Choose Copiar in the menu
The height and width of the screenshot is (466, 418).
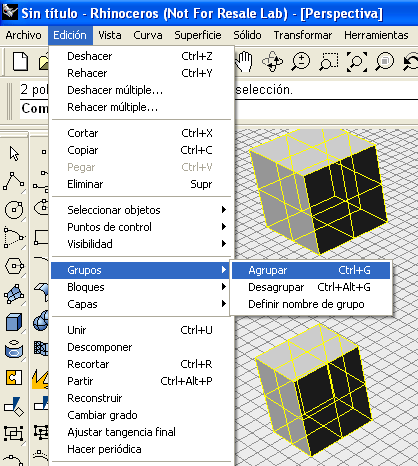click(140, 150)
